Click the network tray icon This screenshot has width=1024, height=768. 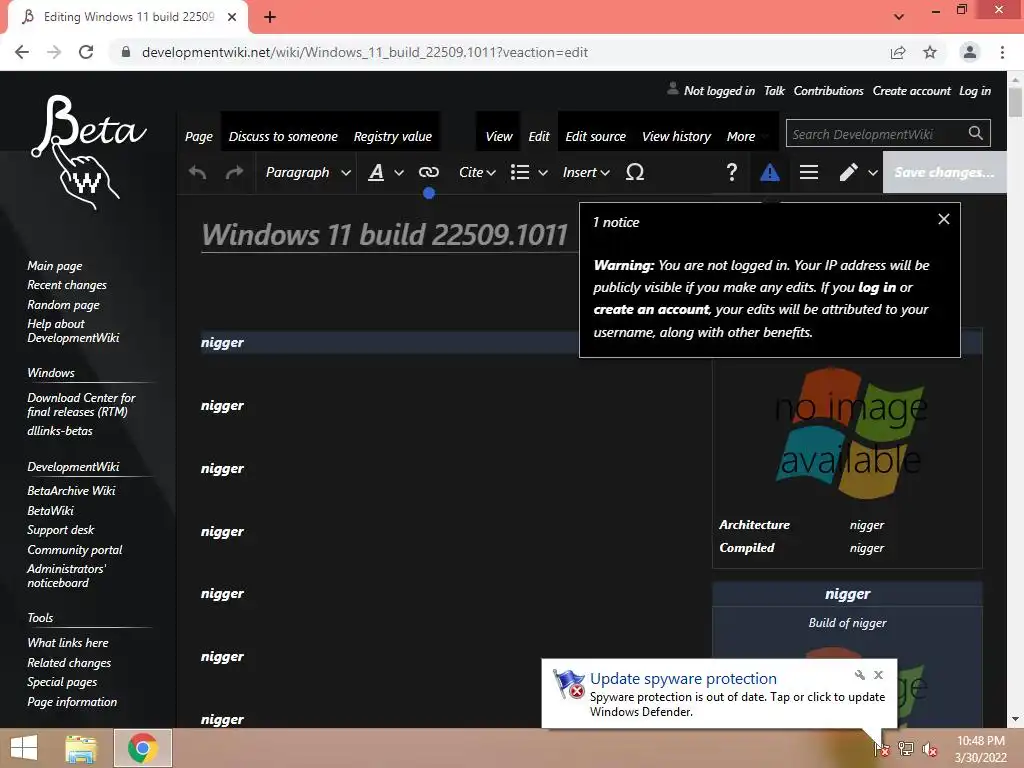pos(906,748)
